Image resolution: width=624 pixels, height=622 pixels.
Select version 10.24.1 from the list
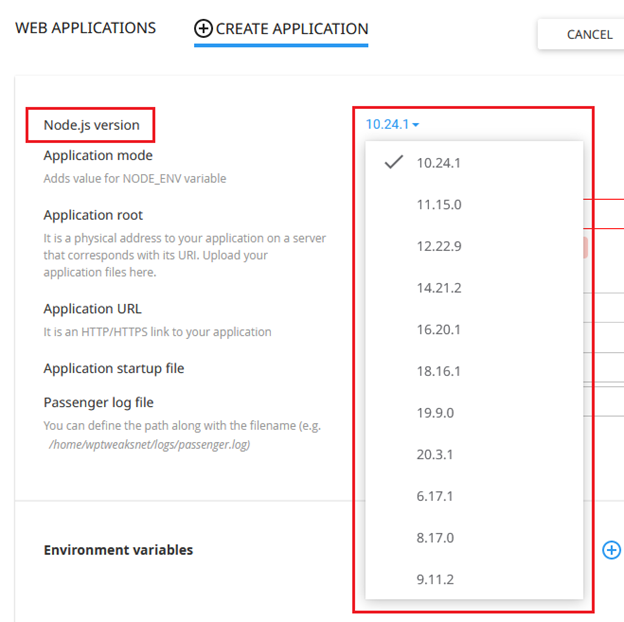pos(474,163)
